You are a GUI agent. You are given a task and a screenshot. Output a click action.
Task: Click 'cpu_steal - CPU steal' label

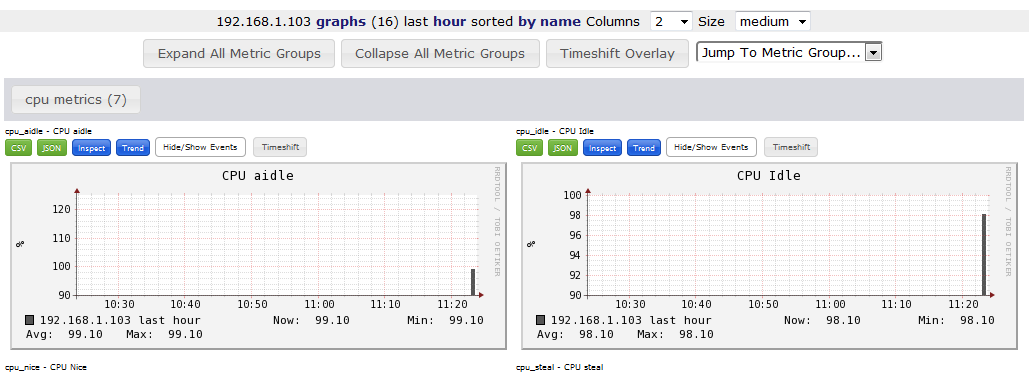click(559, 367)
